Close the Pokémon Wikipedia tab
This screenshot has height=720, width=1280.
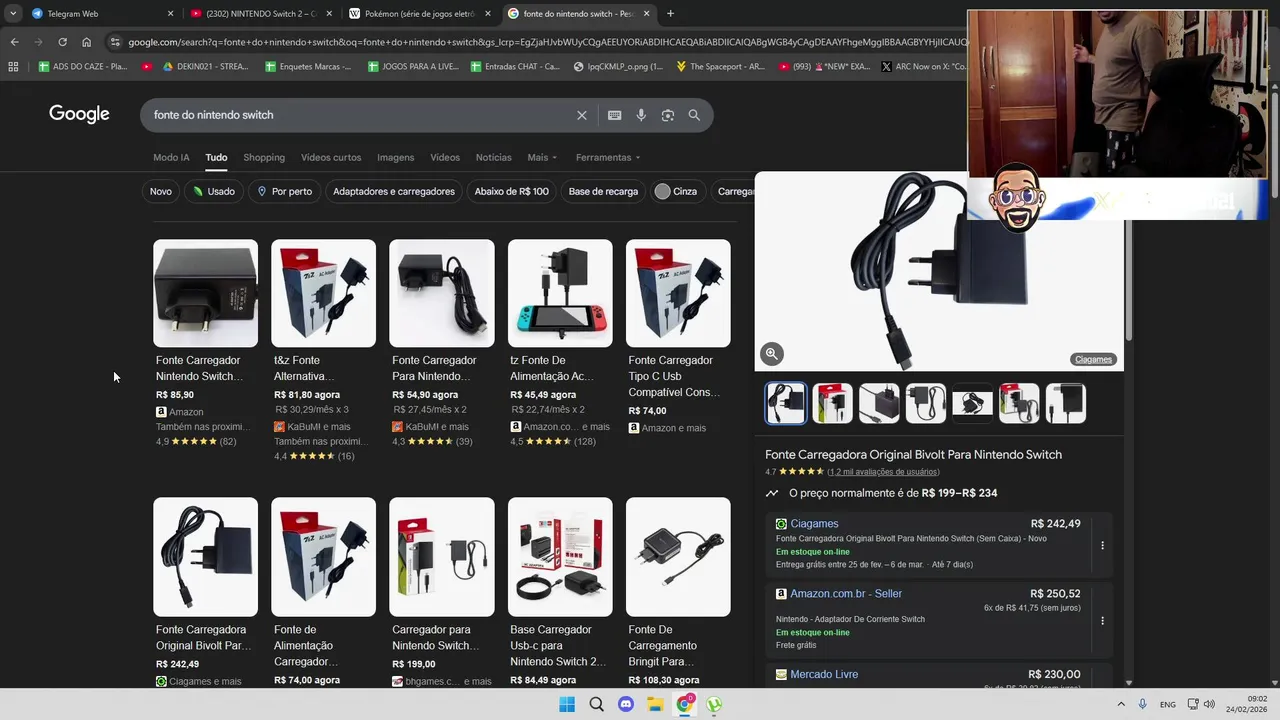tap(488, 14)
